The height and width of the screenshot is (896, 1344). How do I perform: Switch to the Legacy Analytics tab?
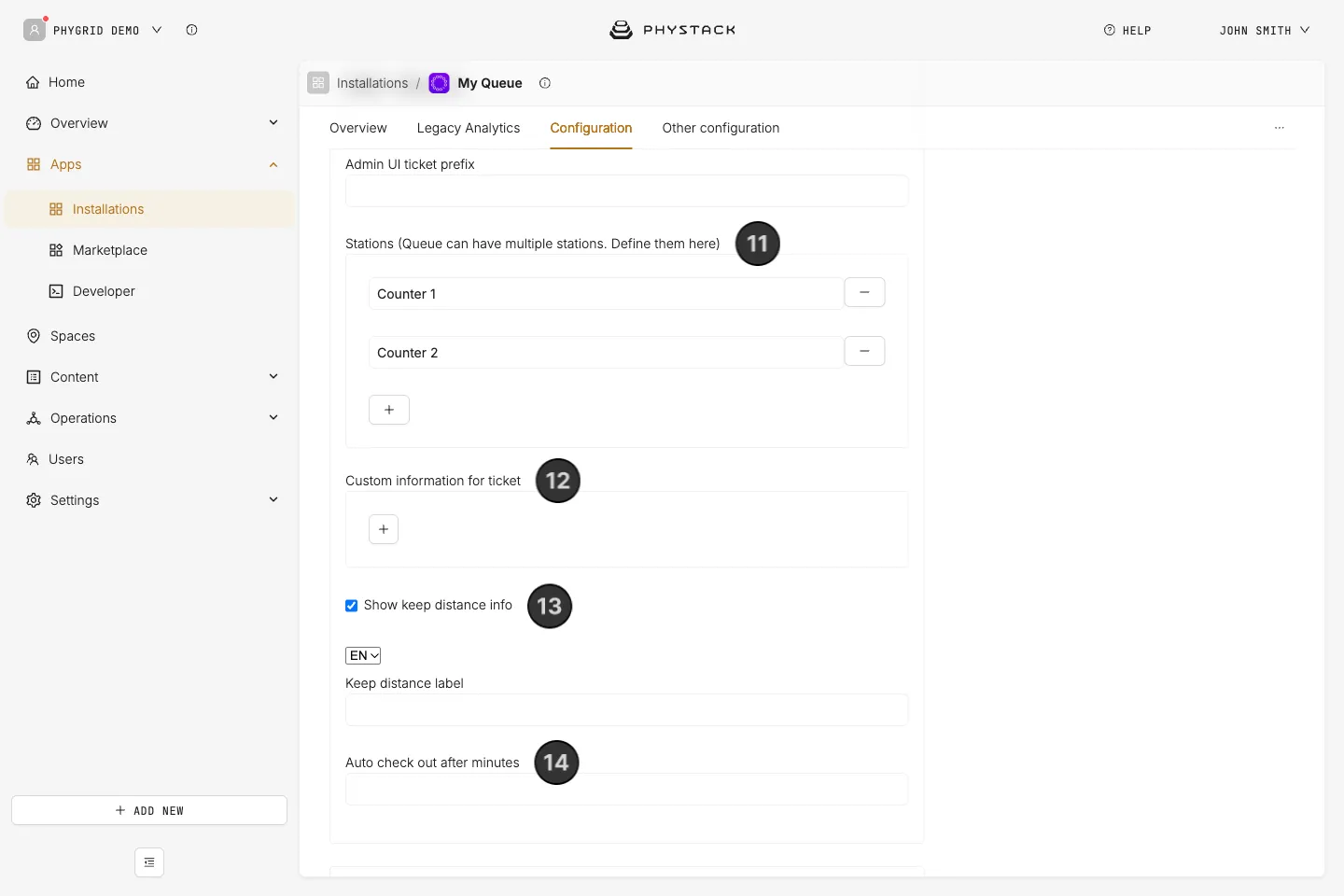469,128
